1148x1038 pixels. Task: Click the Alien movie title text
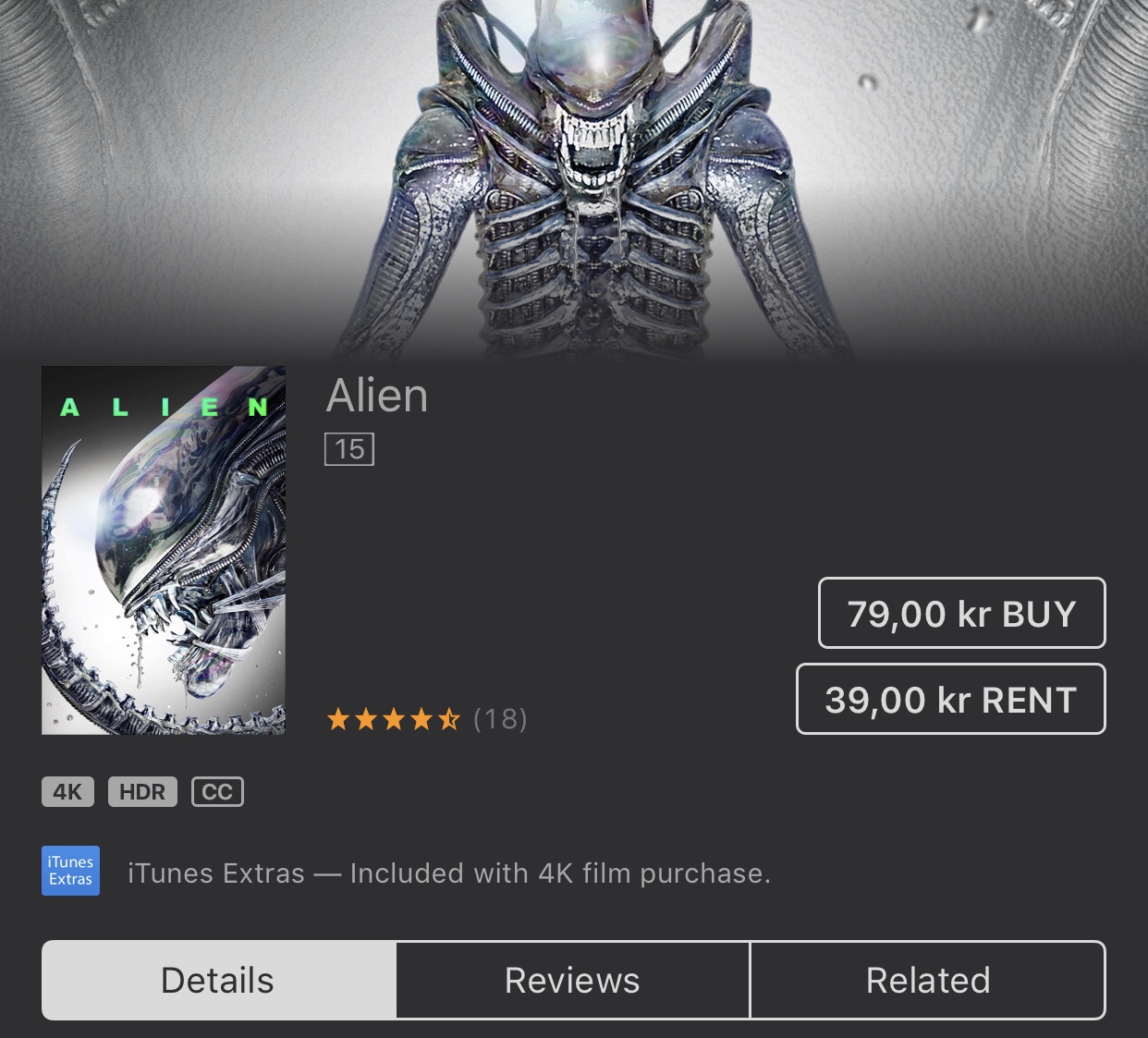click(x=377, y=396)
